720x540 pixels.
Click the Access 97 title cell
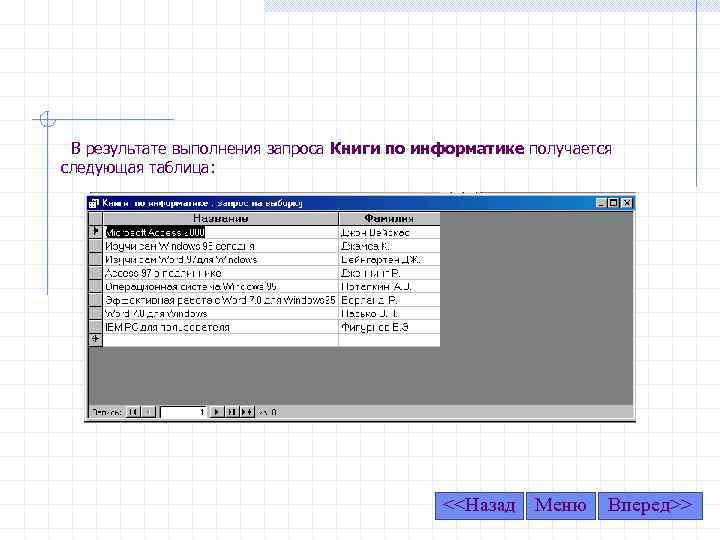(x=221, y=273)
